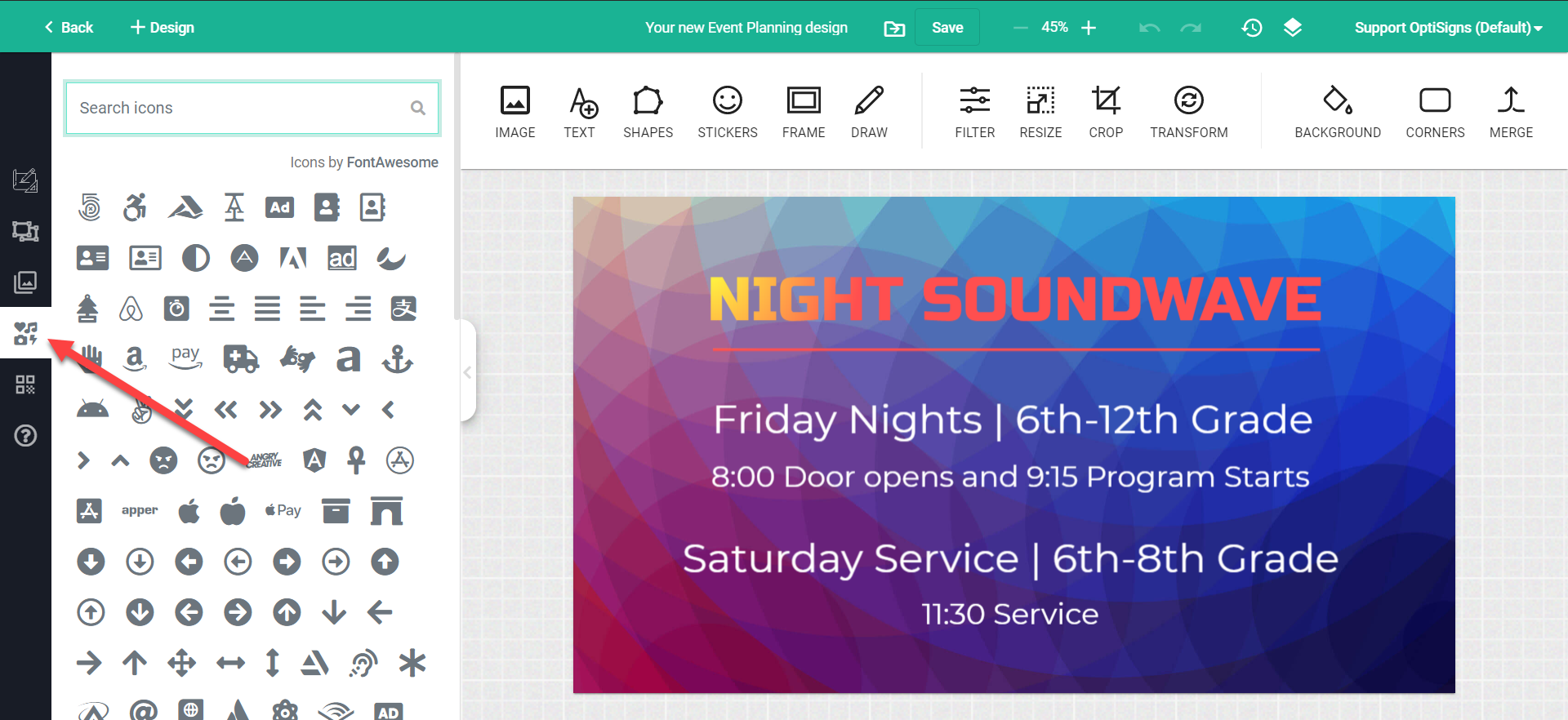
Task: Select the FRAME tool
Action: coord(804,112)
